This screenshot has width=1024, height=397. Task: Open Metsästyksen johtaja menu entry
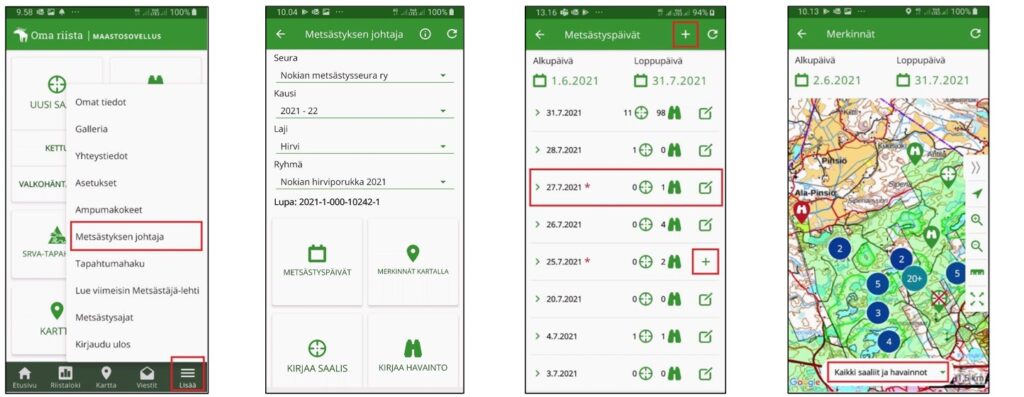pyautogui.click(x=136, y=236)
